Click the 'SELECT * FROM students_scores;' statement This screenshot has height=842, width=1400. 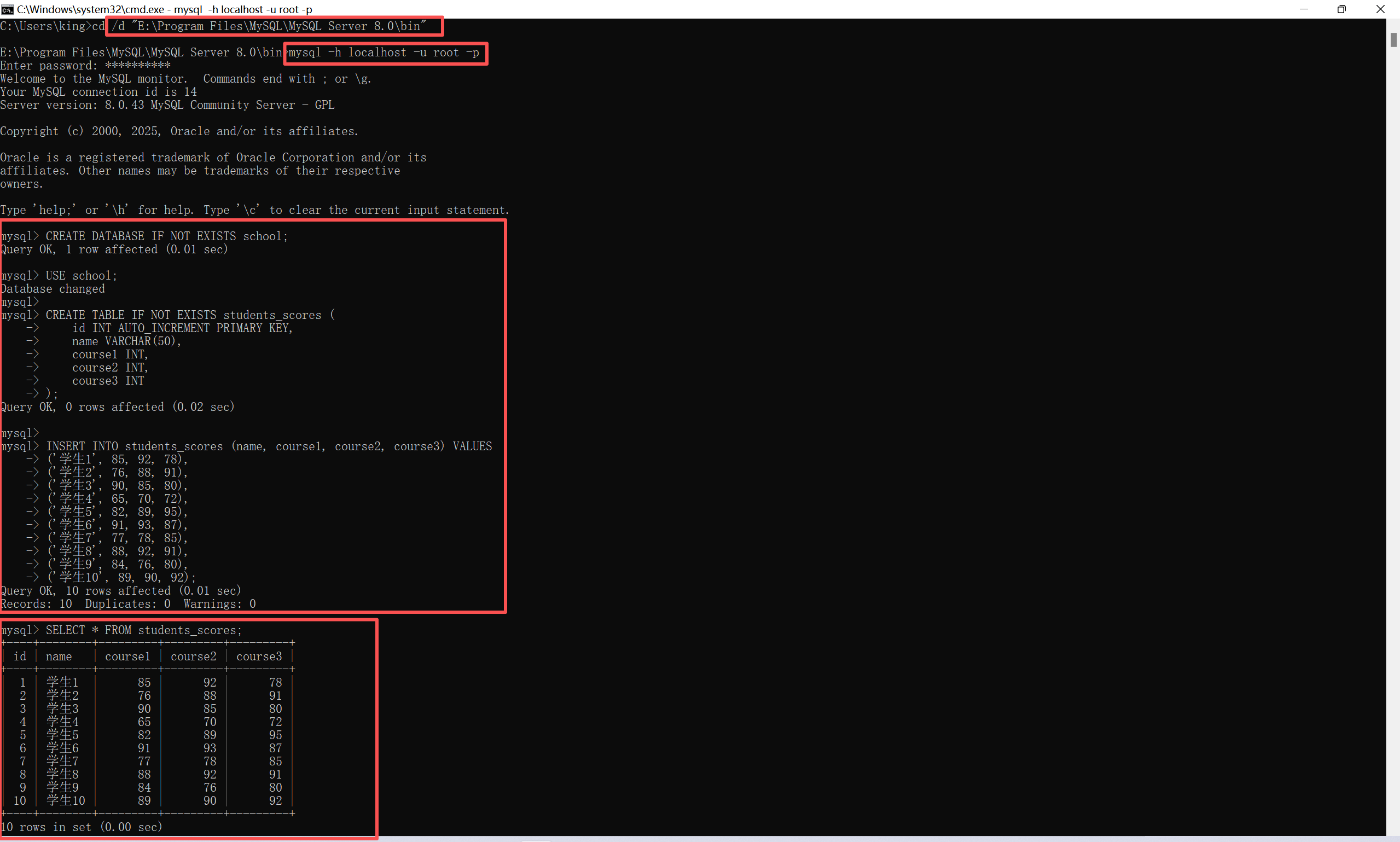click(x=144, y=630)
